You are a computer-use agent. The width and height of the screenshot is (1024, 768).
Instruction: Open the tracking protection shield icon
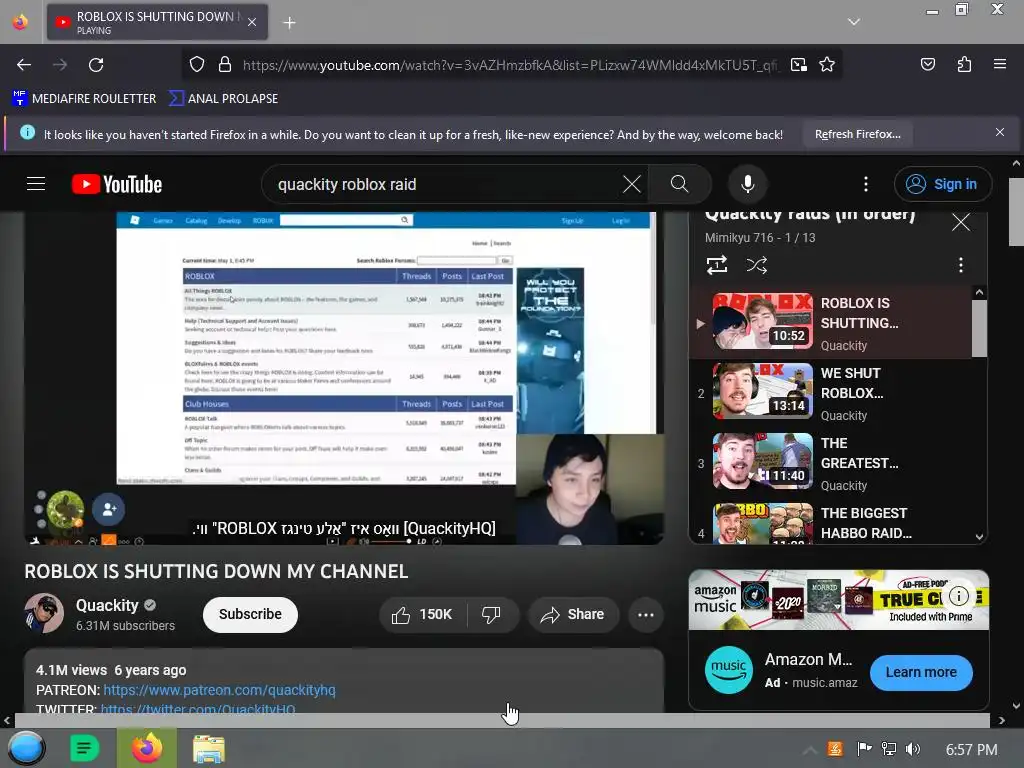[x=197, y=65]
